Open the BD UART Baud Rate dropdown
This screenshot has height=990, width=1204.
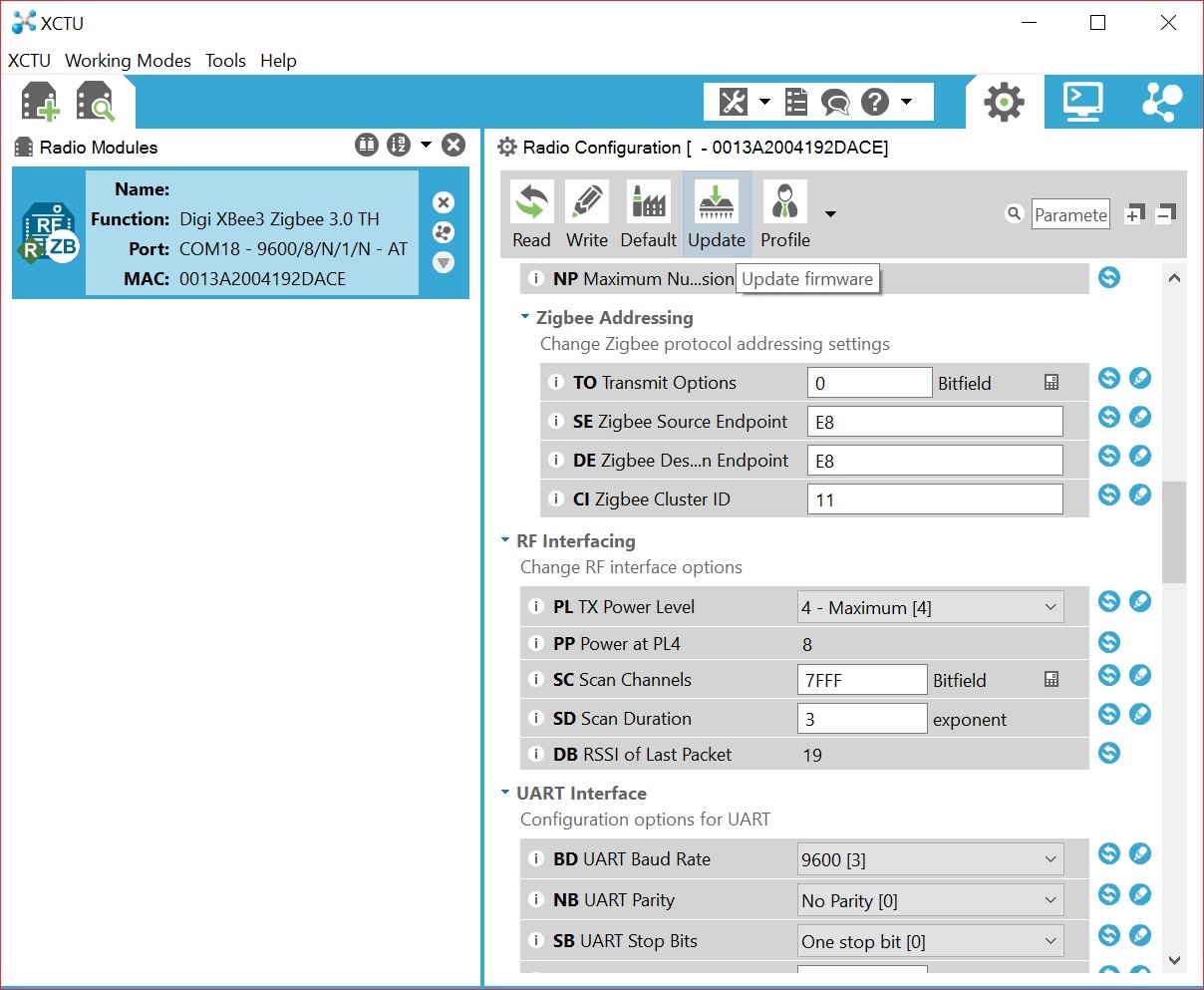(931, 859)
